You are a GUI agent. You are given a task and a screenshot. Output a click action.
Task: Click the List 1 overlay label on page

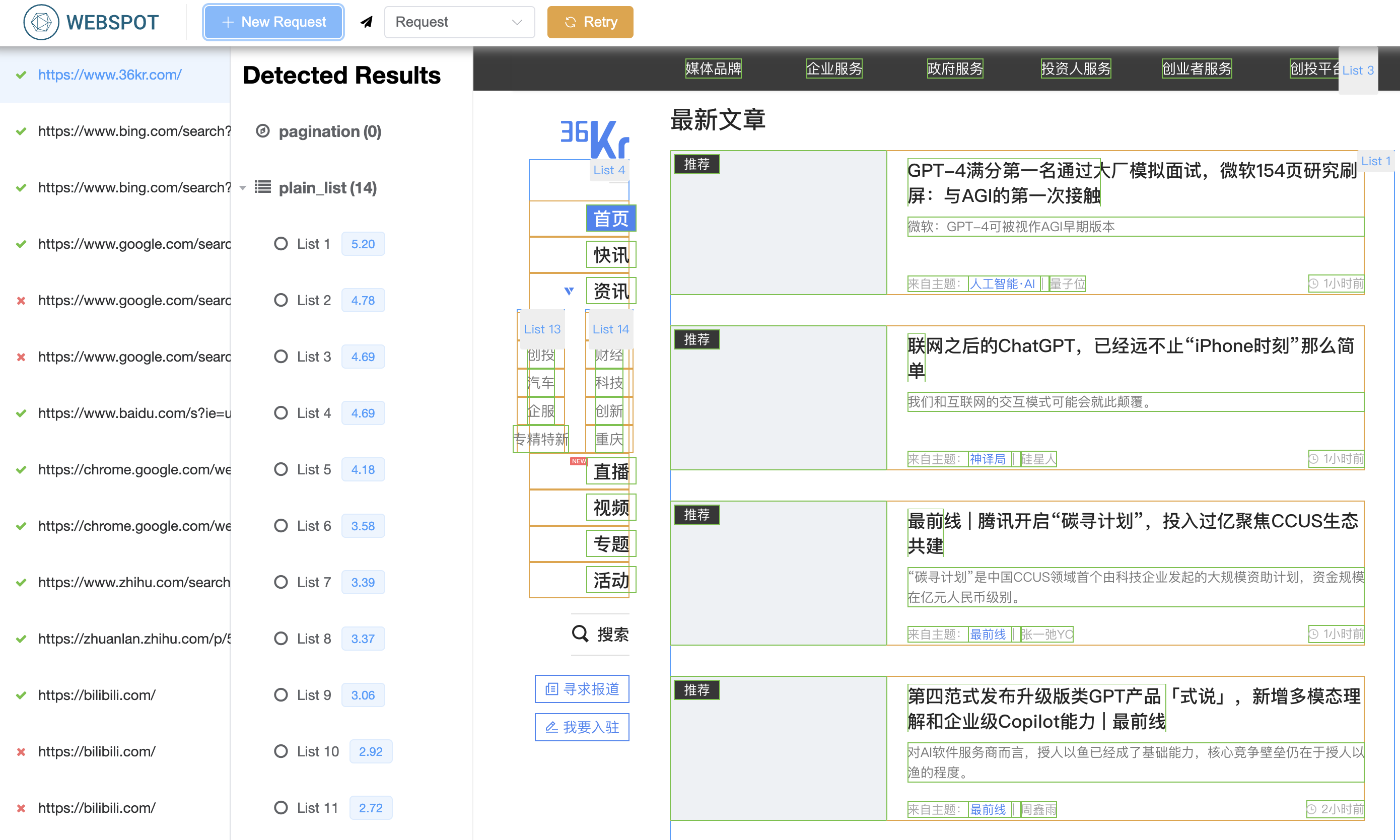pos(1376,161)
